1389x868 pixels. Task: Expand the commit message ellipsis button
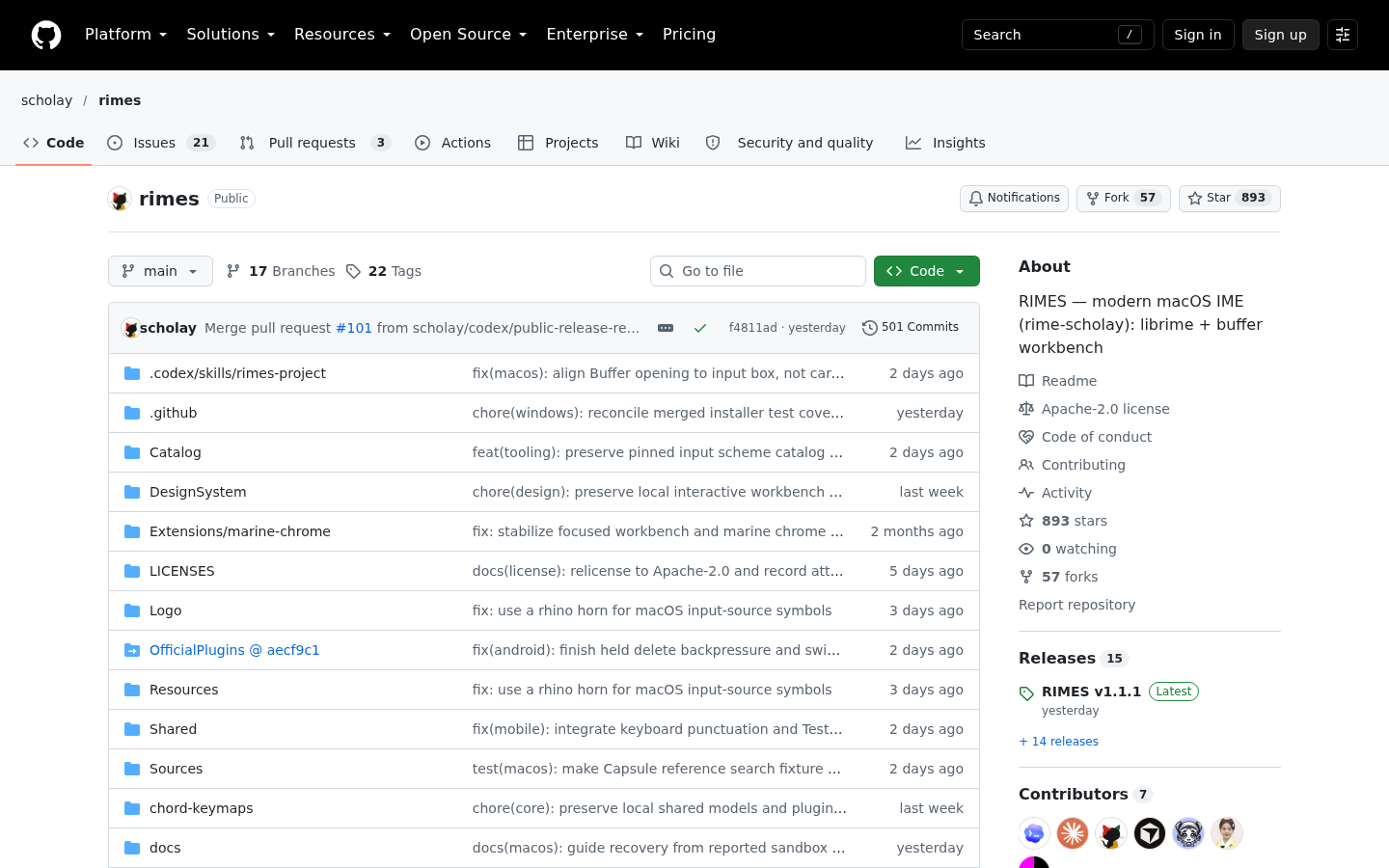[666, 328]
